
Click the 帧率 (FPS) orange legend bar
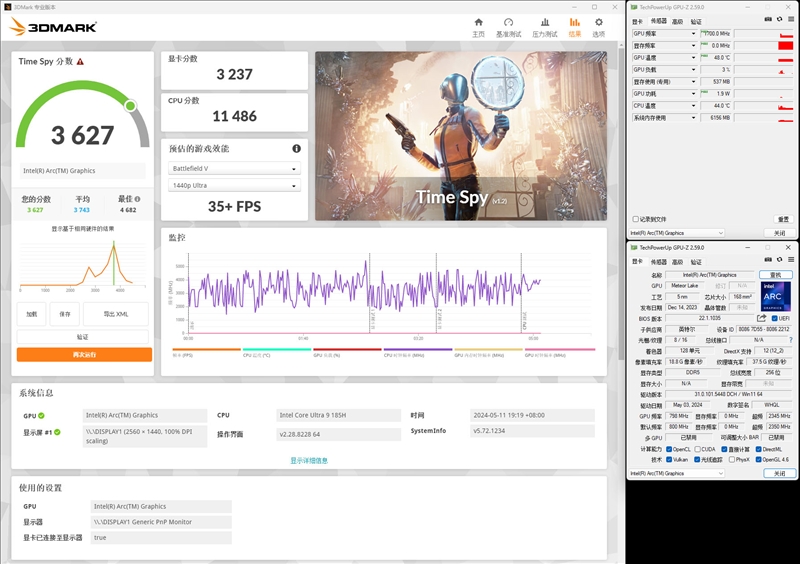coord(207,350)
